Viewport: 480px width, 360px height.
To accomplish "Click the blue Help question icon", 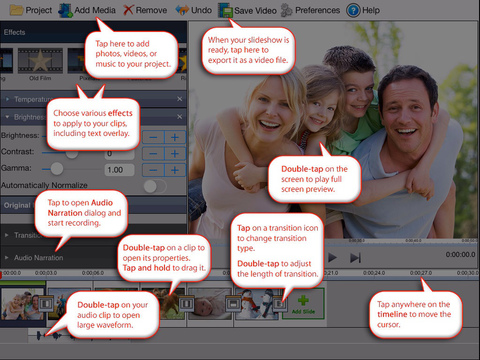I will [x=353, y=11].
